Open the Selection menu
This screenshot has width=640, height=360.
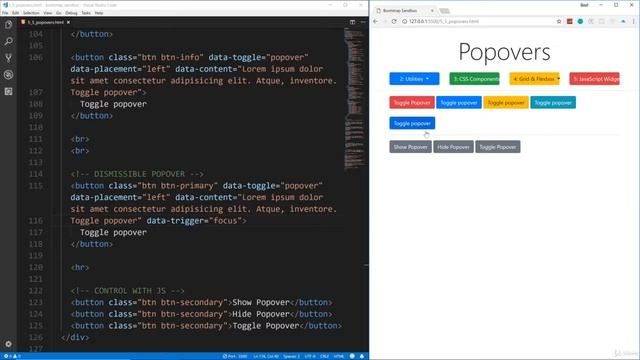31,13
